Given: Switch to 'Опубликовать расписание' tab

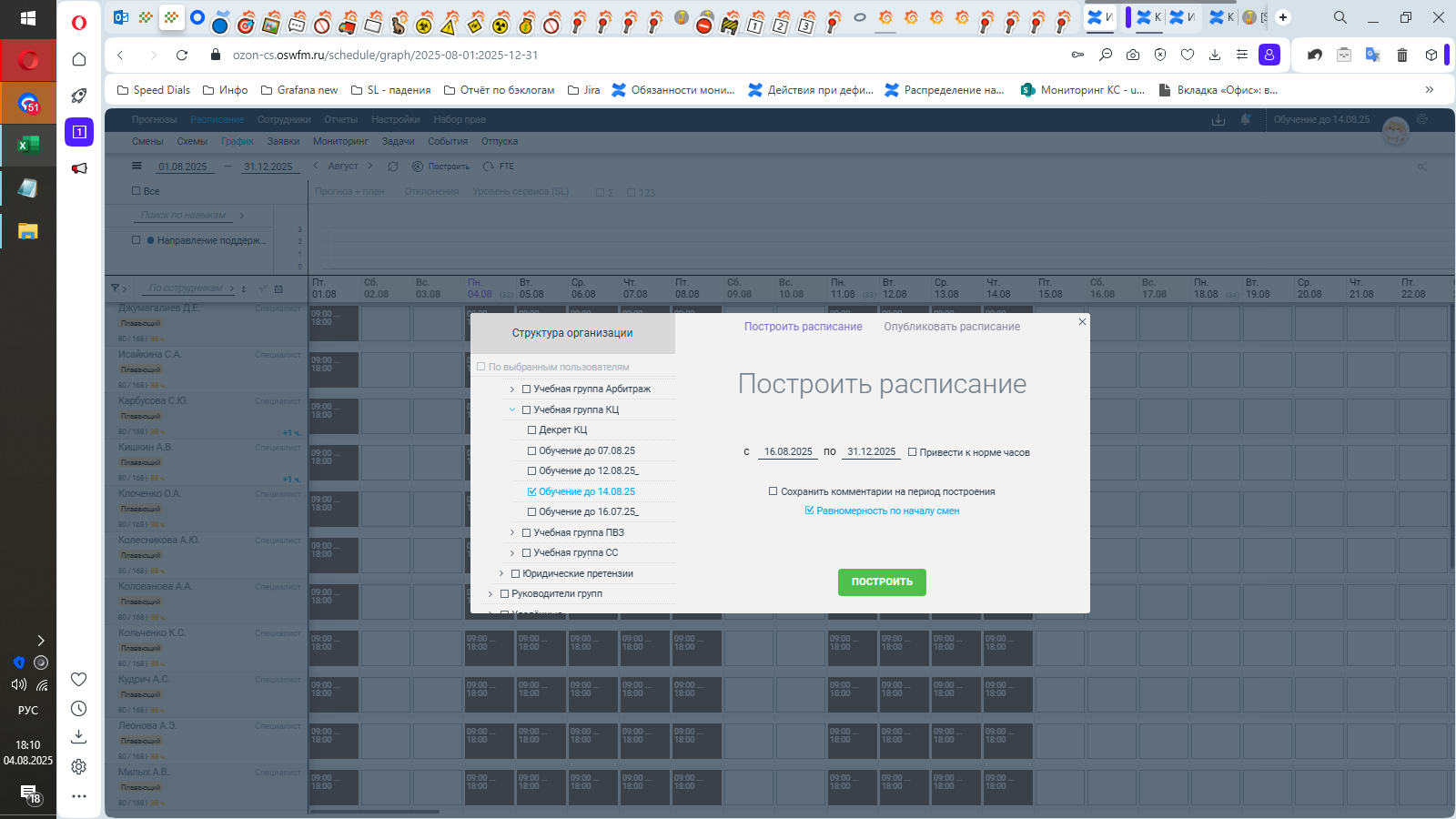Looking at the screenshot, I should click(952, 327).
